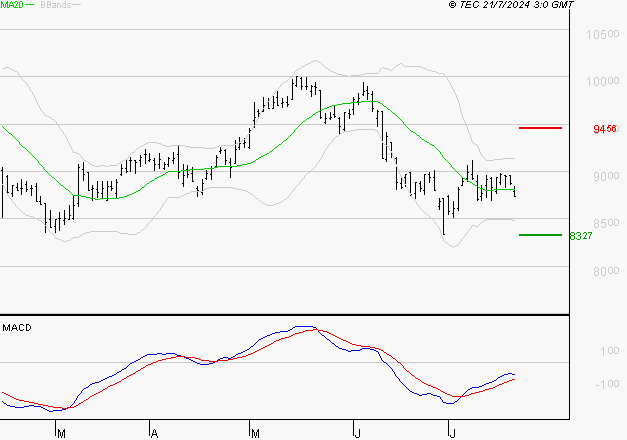Click the first J month marker
The width and height of the screenshot is (627, 440).
357,434
